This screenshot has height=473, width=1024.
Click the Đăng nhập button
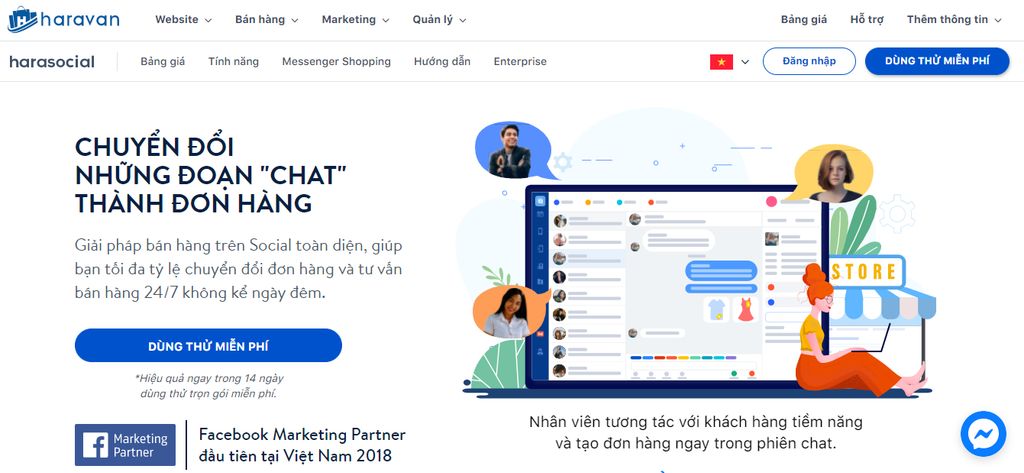(809, 61)
